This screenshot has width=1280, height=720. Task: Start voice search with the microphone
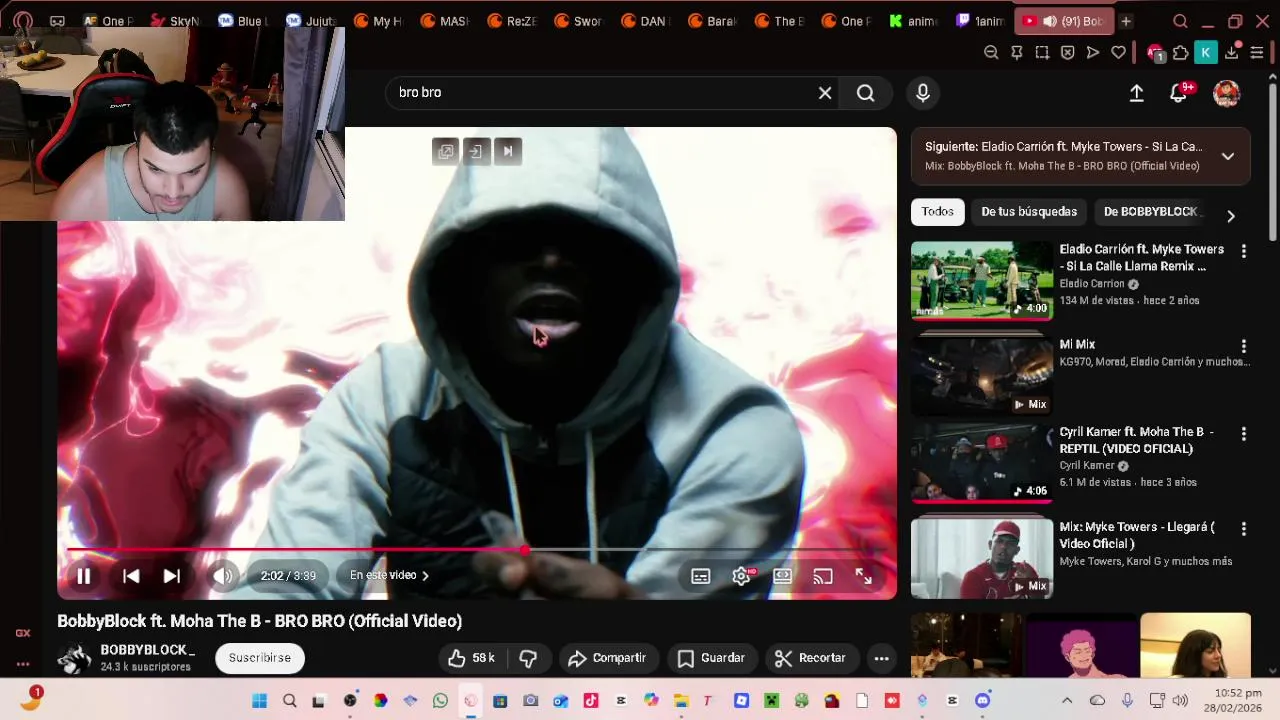coord(923,93)
